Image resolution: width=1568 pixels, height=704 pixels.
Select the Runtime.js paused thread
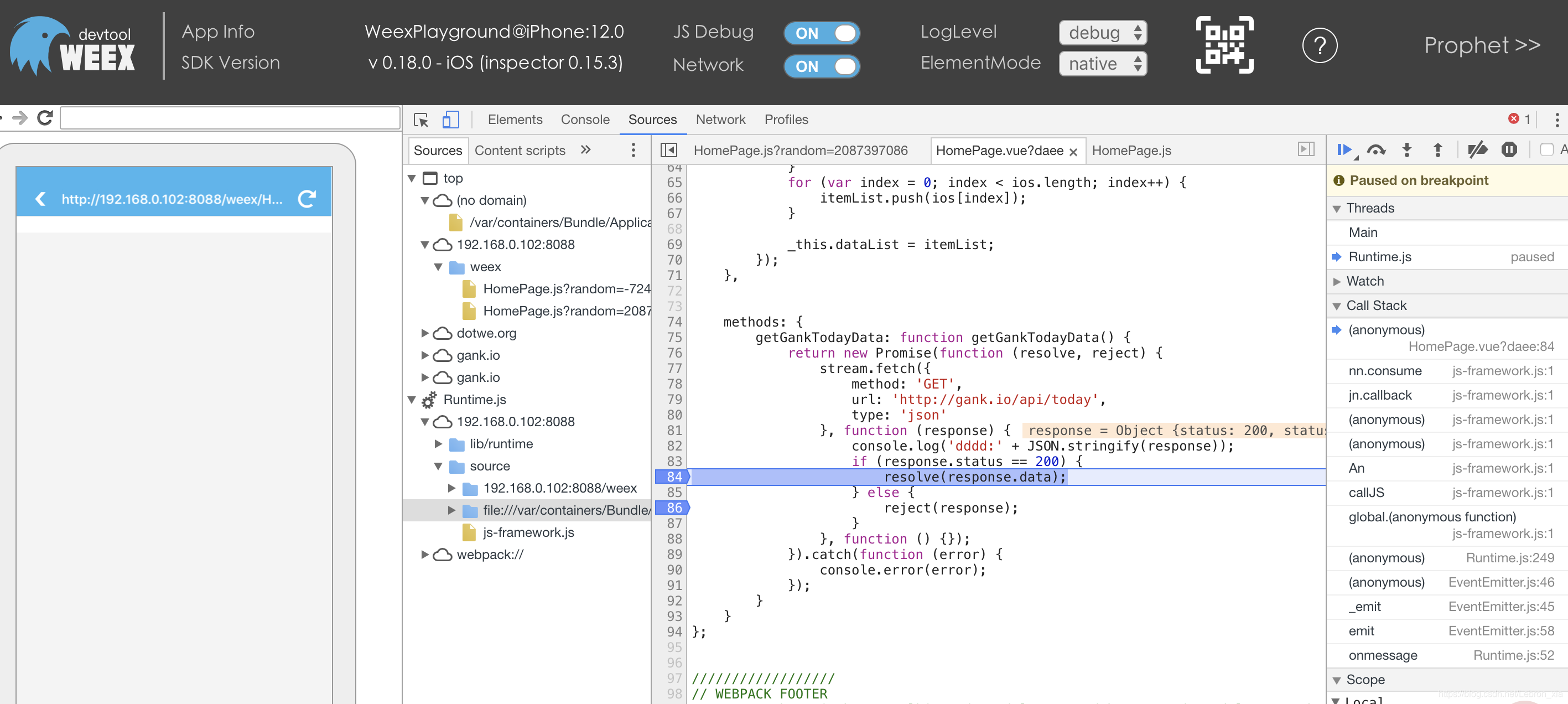pyautogui.click(x=1446, y=257)
